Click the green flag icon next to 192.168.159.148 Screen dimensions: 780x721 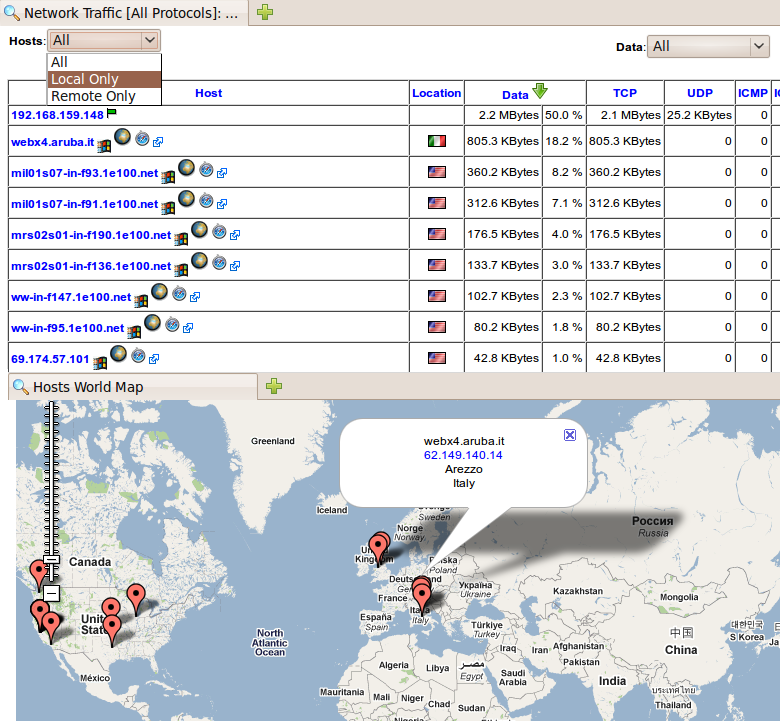pos(111,112)
